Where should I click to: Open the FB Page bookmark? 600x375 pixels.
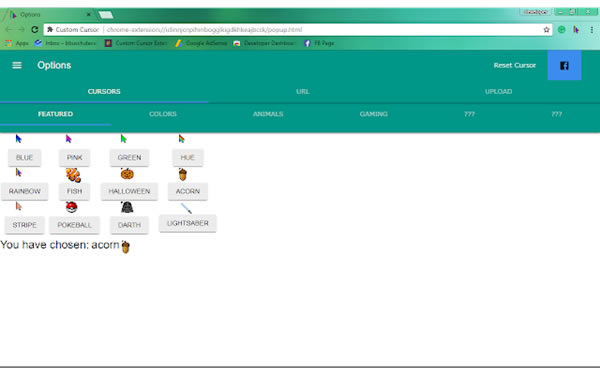(x=319, y=43)
